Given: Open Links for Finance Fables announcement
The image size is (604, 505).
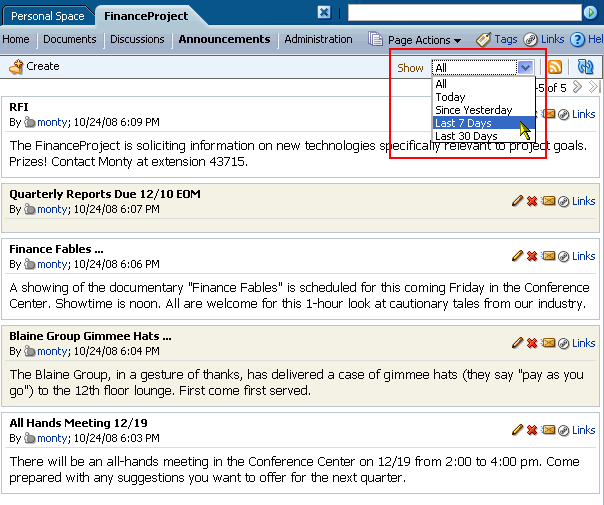Looking at the screenshot, I should (584, 256).
